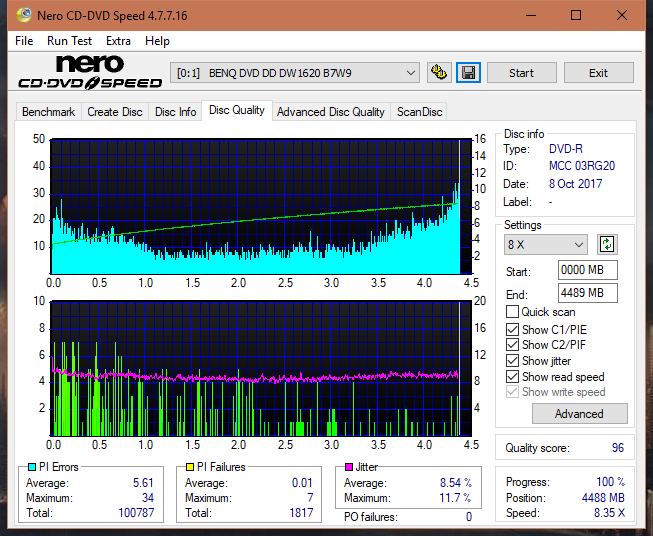653x536 pixels.
Task: Click Jitter average 8.54 % value
Action: point(456,483)
